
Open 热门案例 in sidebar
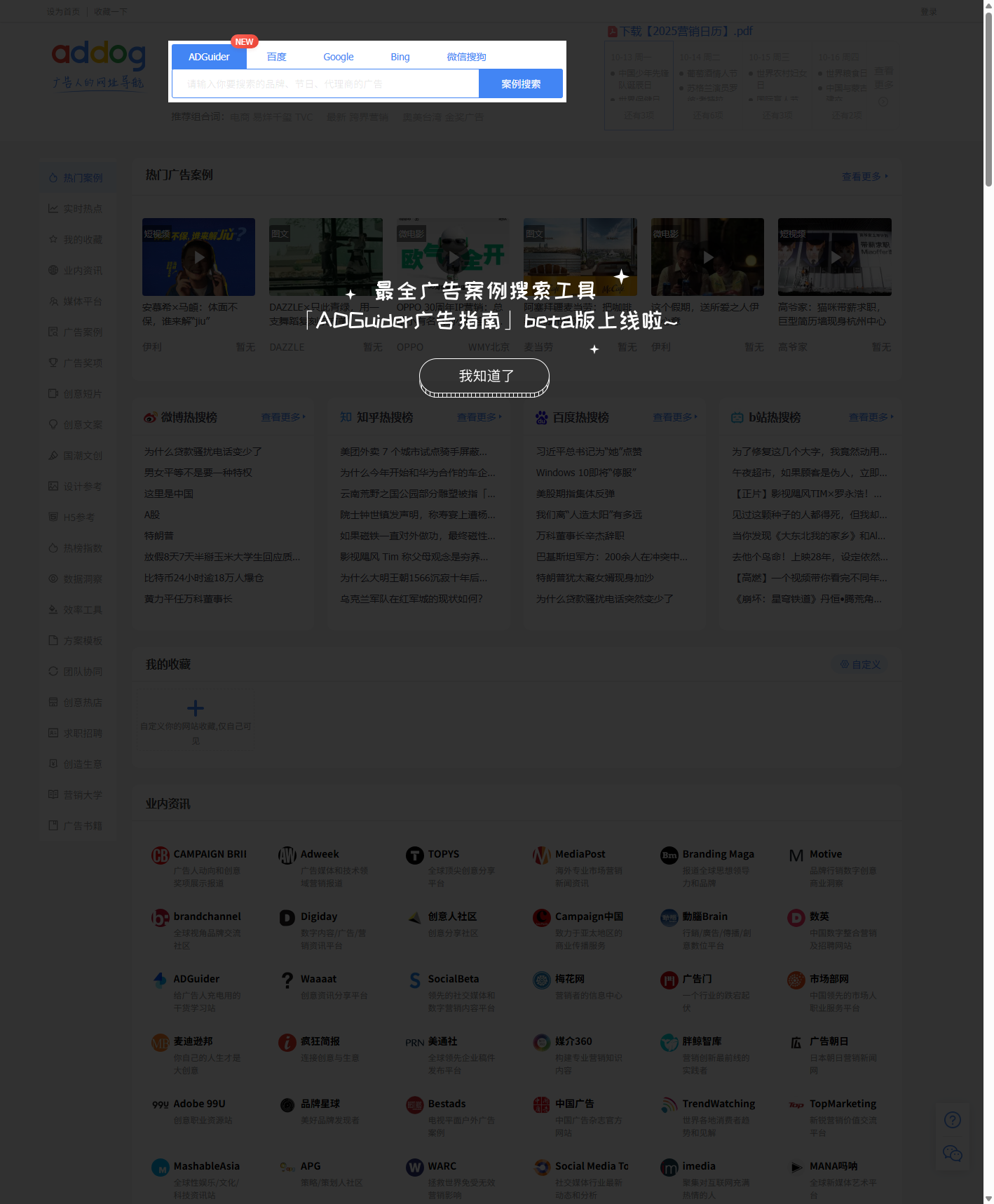(x=76, y=178)
